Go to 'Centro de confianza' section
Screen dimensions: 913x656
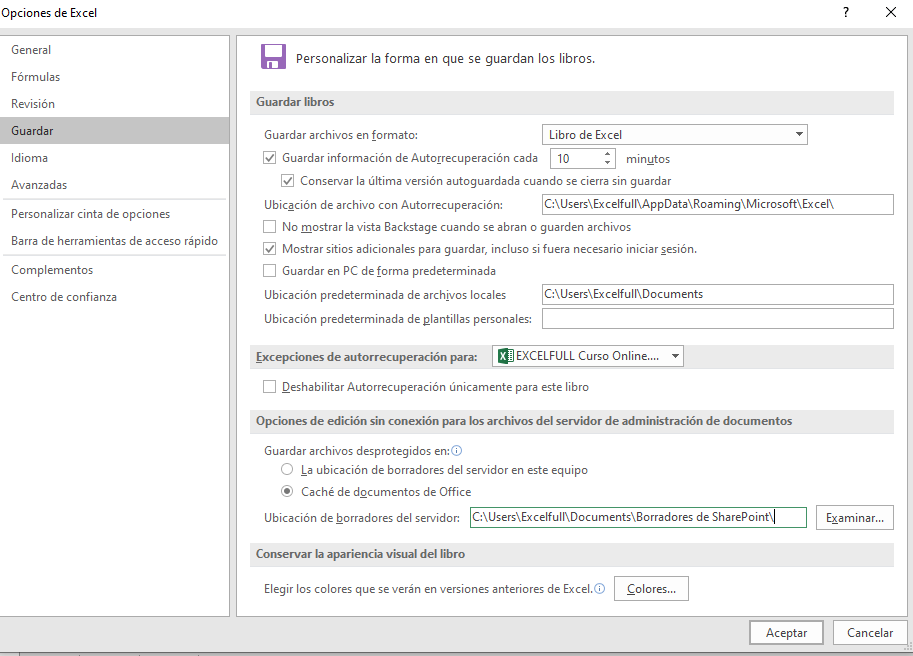click(x=64, y=297)
